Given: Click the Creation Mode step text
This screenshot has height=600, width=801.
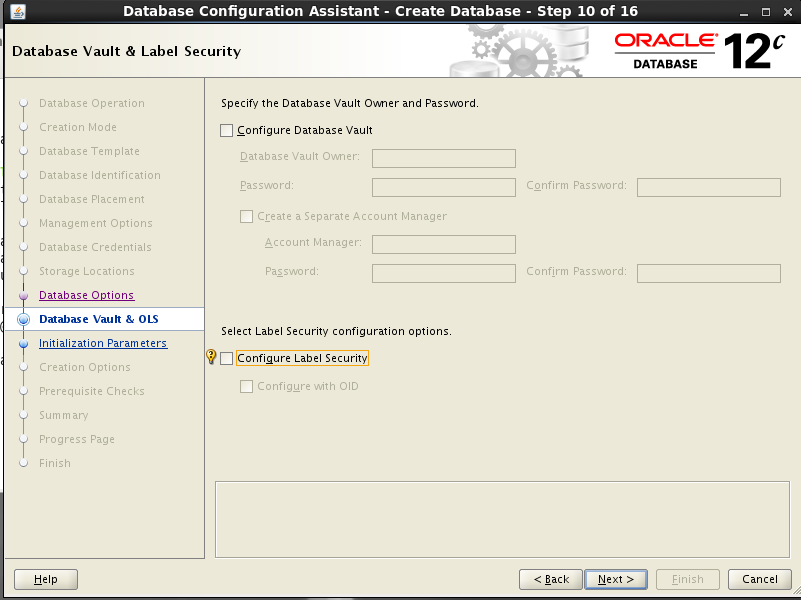Looking at the screenshot, I should (x=78, y=127).
